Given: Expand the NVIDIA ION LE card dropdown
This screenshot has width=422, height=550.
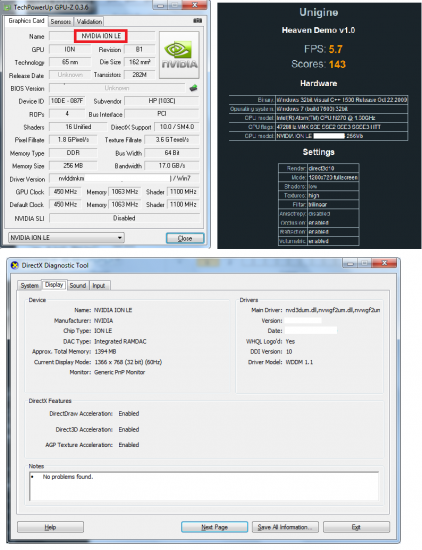Looking at the screenshot, I should [x=66, y=238].
